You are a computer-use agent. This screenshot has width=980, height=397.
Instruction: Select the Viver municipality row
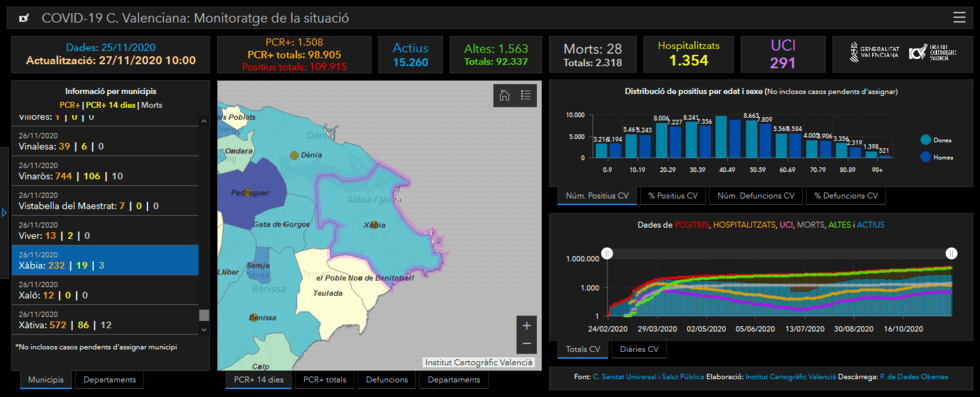105,231
